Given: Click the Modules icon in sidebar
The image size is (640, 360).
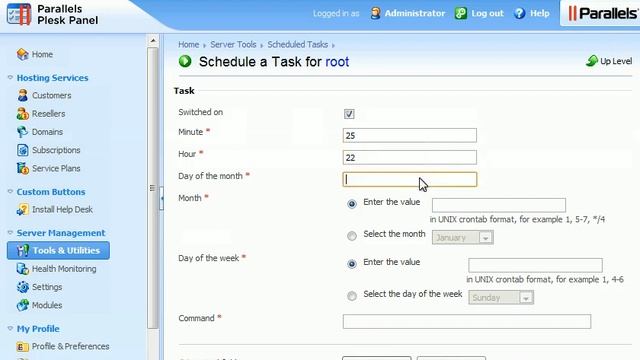Looking at the screenshot, I should [x=22, y=305].
